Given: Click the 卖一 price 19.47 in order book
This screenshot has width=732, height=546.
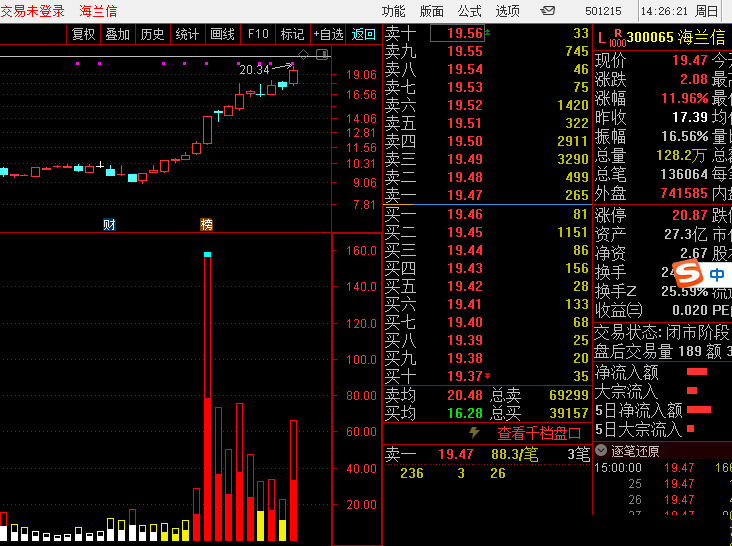Looking at the screenshot, I should (x=465, y=195).
